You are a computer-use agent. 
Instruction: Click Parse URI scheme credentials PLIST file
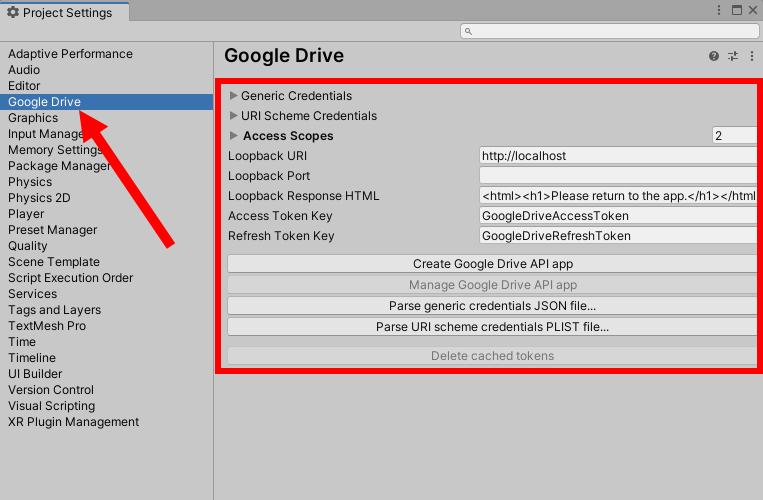click(492, 326)
